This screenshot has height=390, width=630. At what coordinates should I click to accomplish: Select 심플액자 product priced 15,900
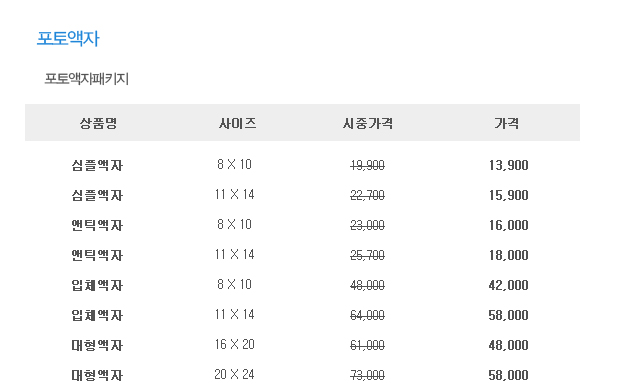tap(97, 195)
